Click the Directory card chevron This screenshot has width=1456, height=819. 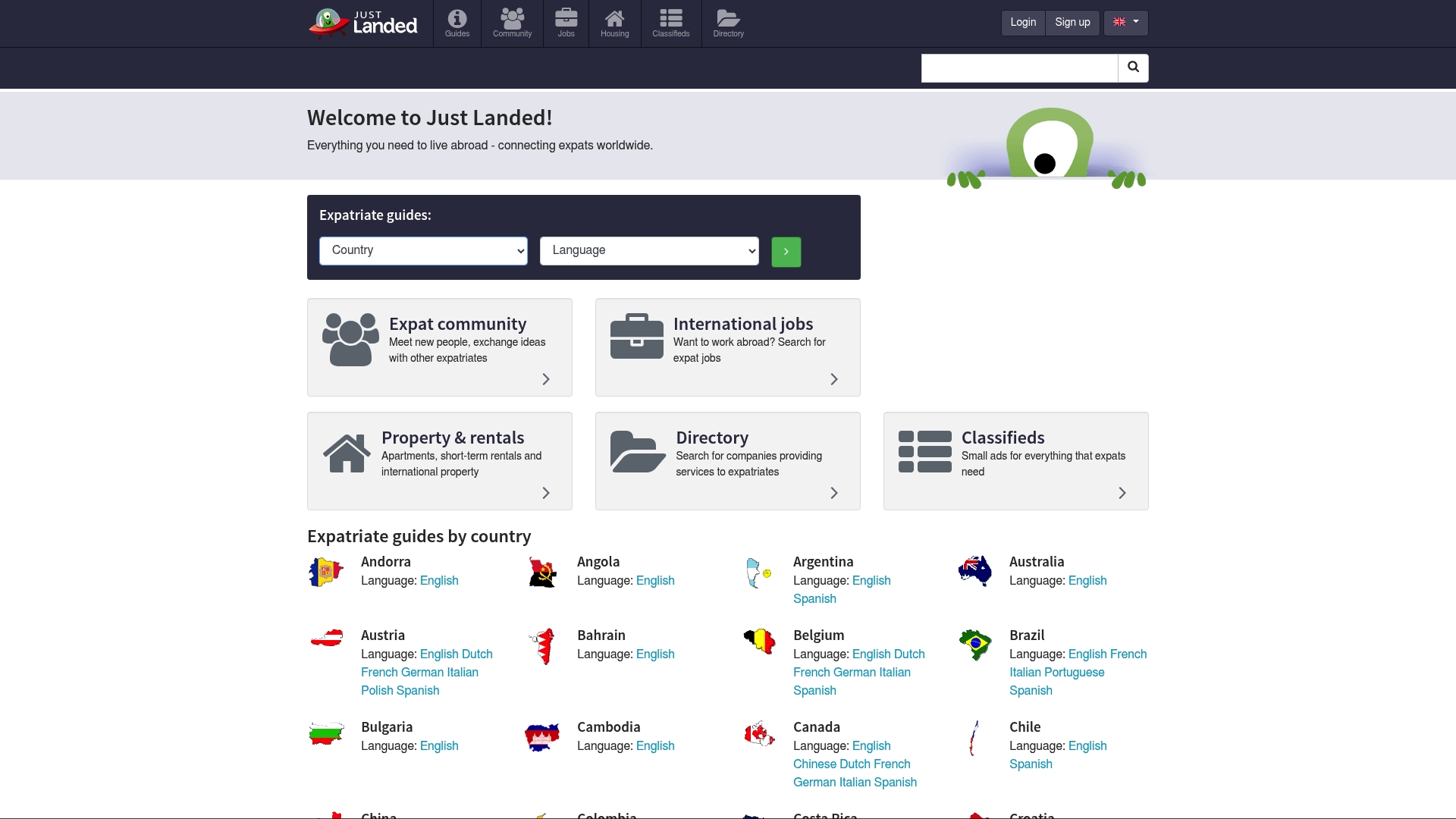pos(834,493)
